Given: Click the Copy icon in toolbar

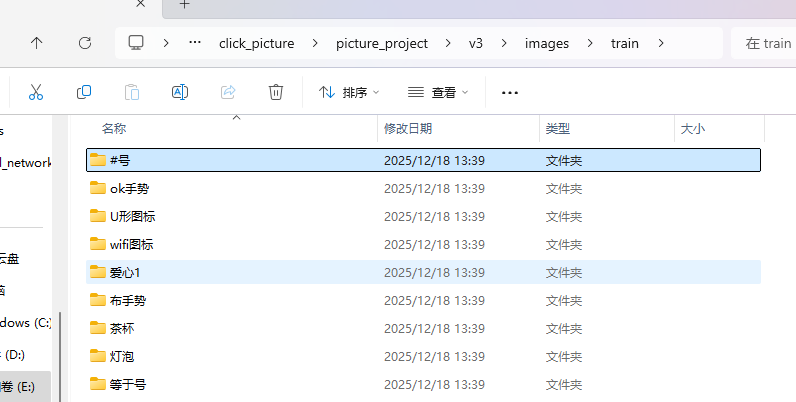Looking at the screenshot, I should pos(84,92).
